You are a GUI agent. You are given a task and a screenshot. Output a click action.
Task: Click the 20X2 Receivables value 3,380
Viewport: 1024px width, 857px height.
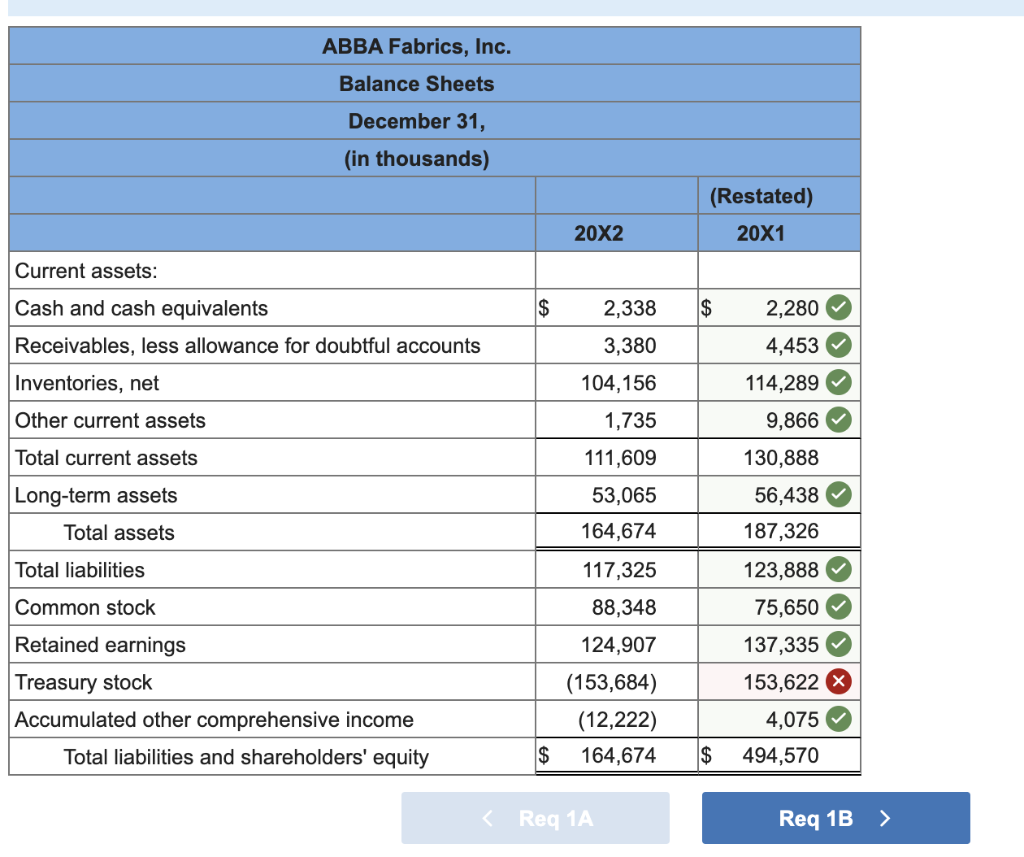pos(630,345)
